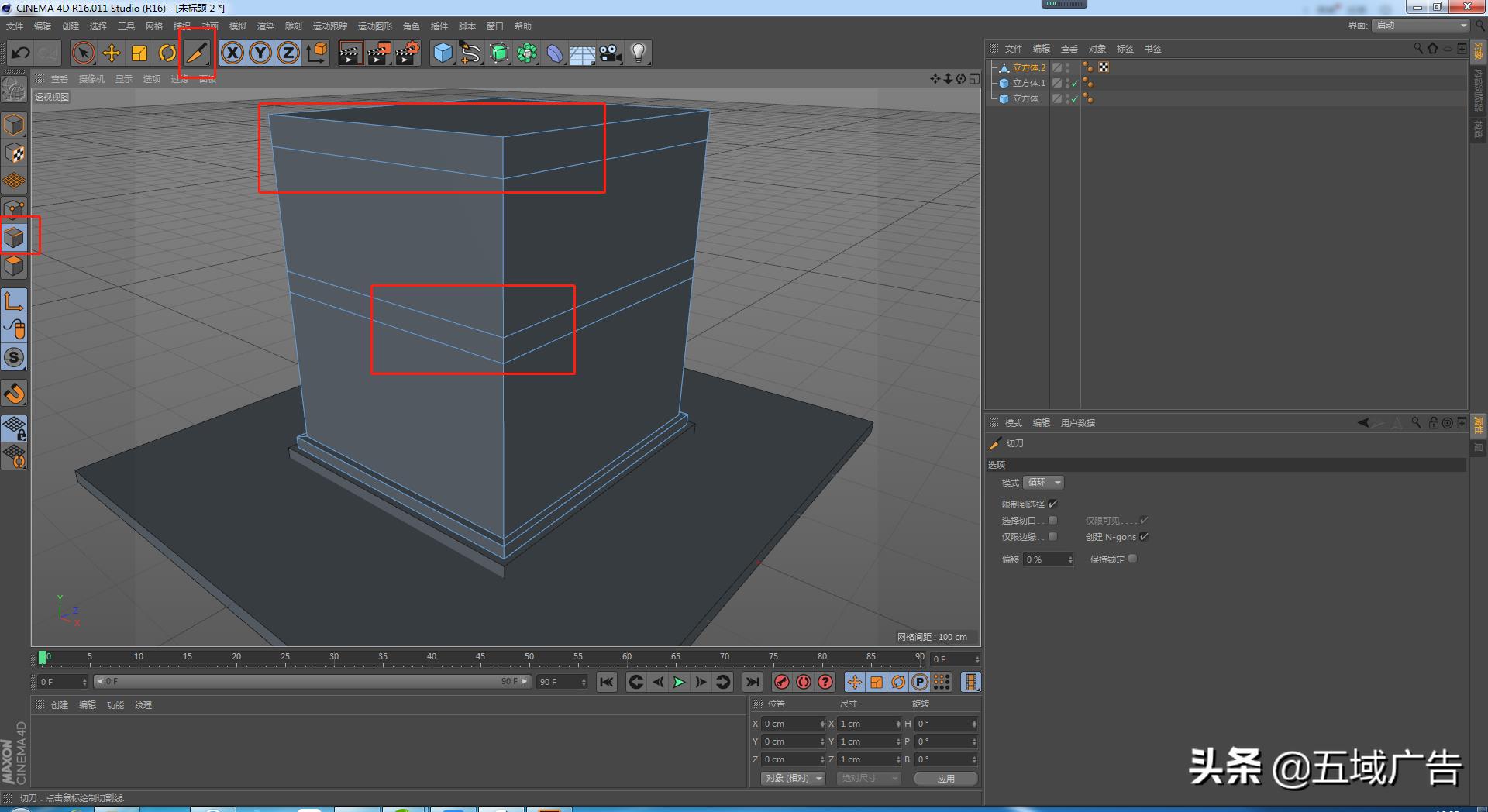The image size is (1488, 812).
Task: Select the Live Selection tool
Action: (x=83, y=53)
